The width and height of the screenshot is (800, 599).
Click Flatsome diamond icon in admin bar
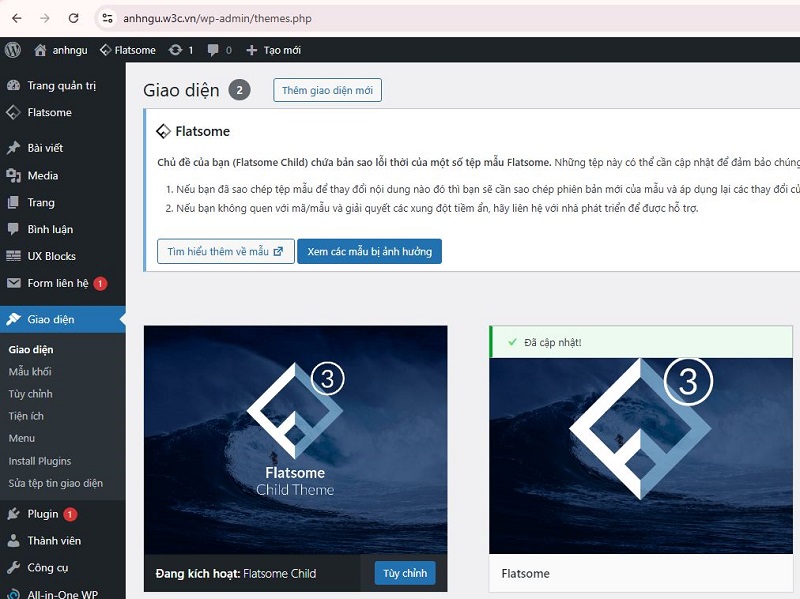(x=106, y=50)
